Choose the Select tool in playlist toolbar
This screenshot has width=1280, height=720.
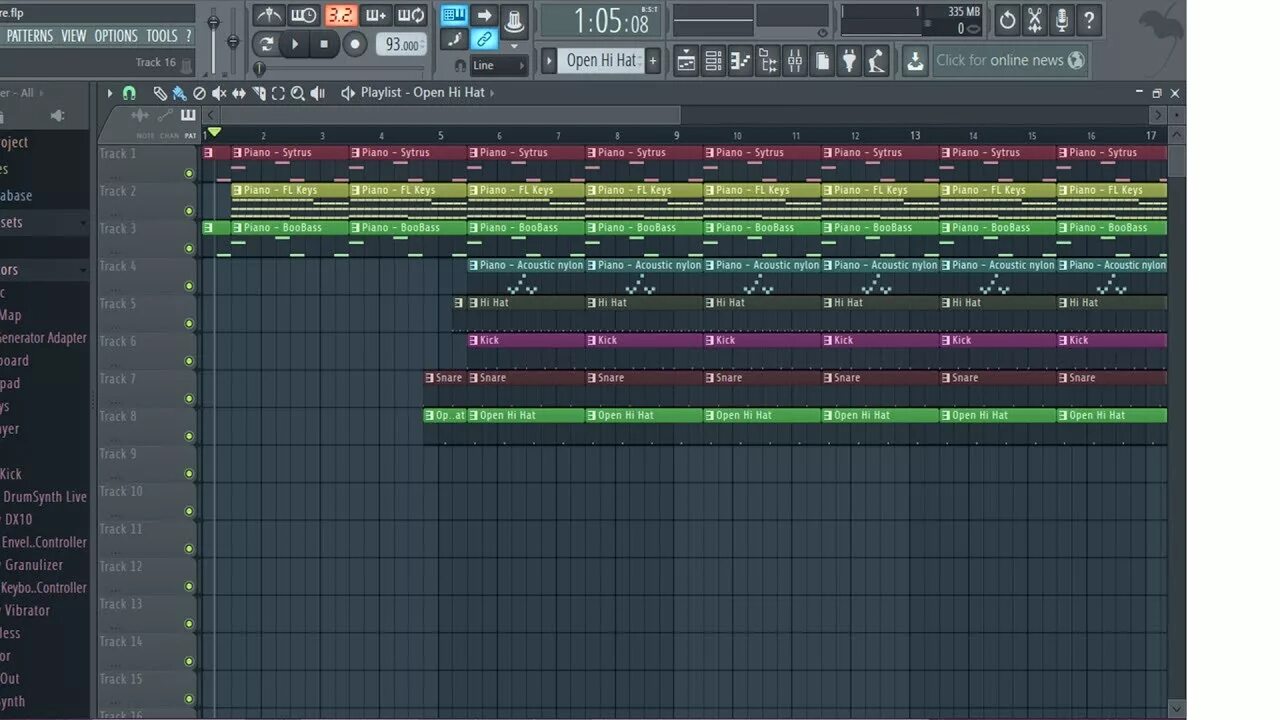(x=278, y=93)
